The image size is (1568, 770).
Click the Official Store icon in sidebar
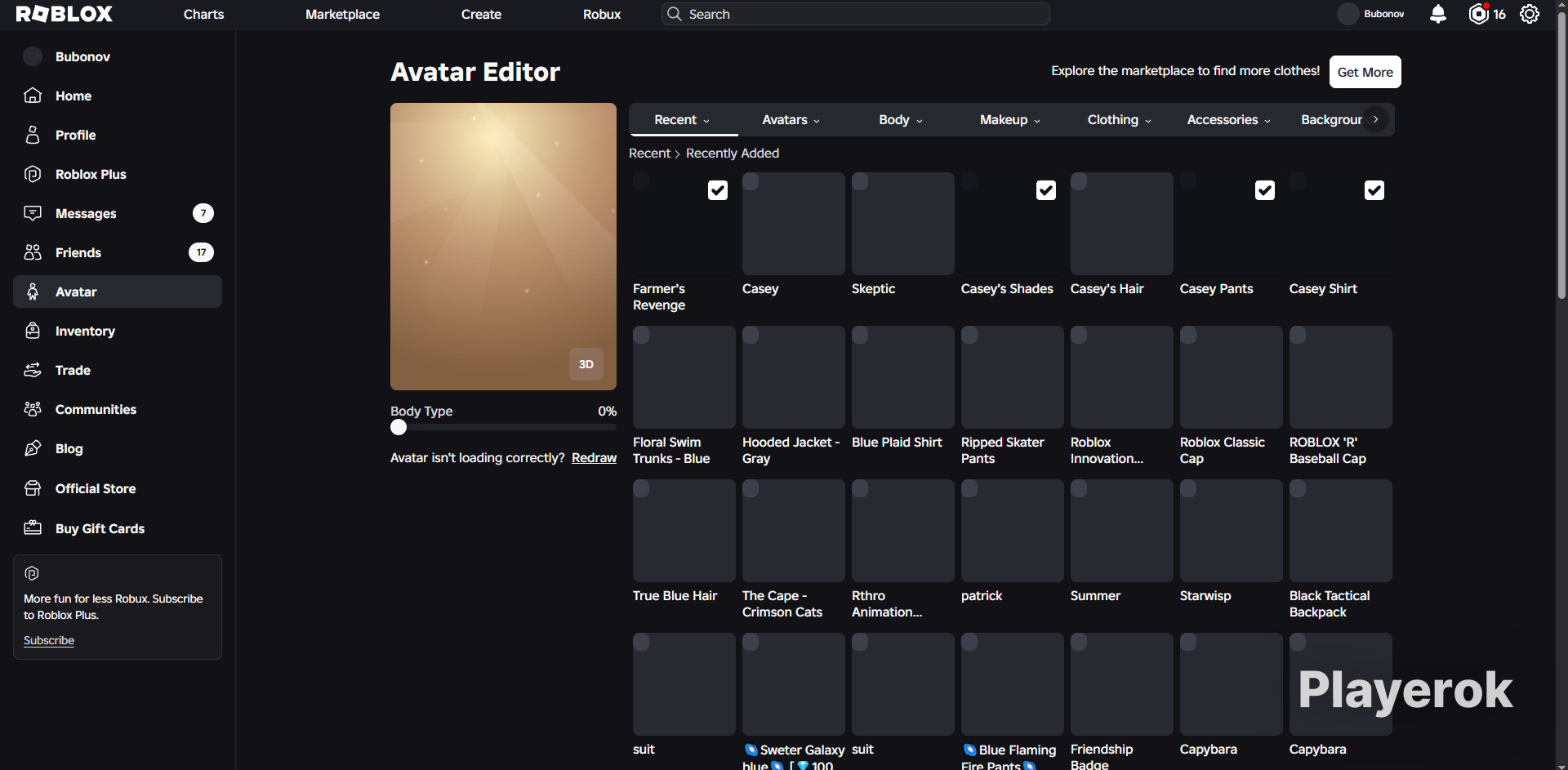click(33, 488)
